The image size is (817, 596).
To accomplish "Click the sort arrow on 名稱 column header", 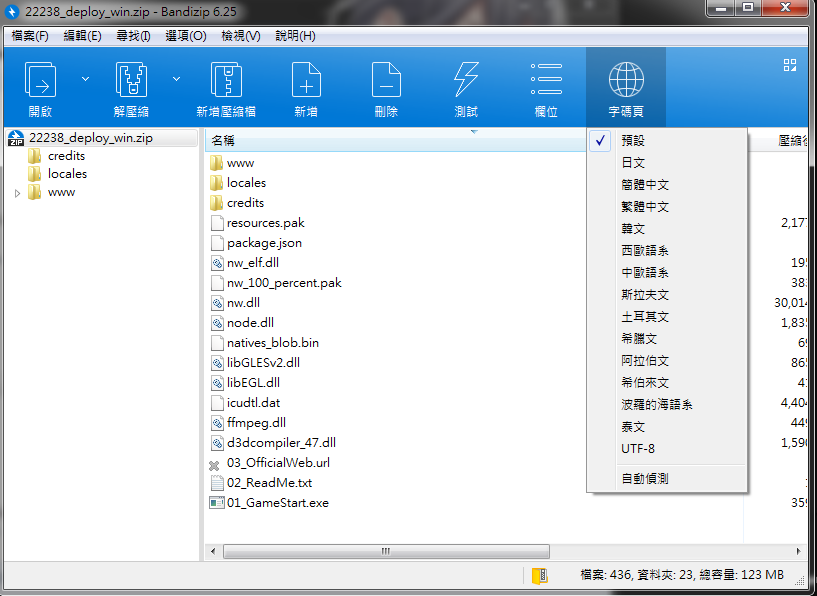I will pyautogui.click(x=474, y=132).
